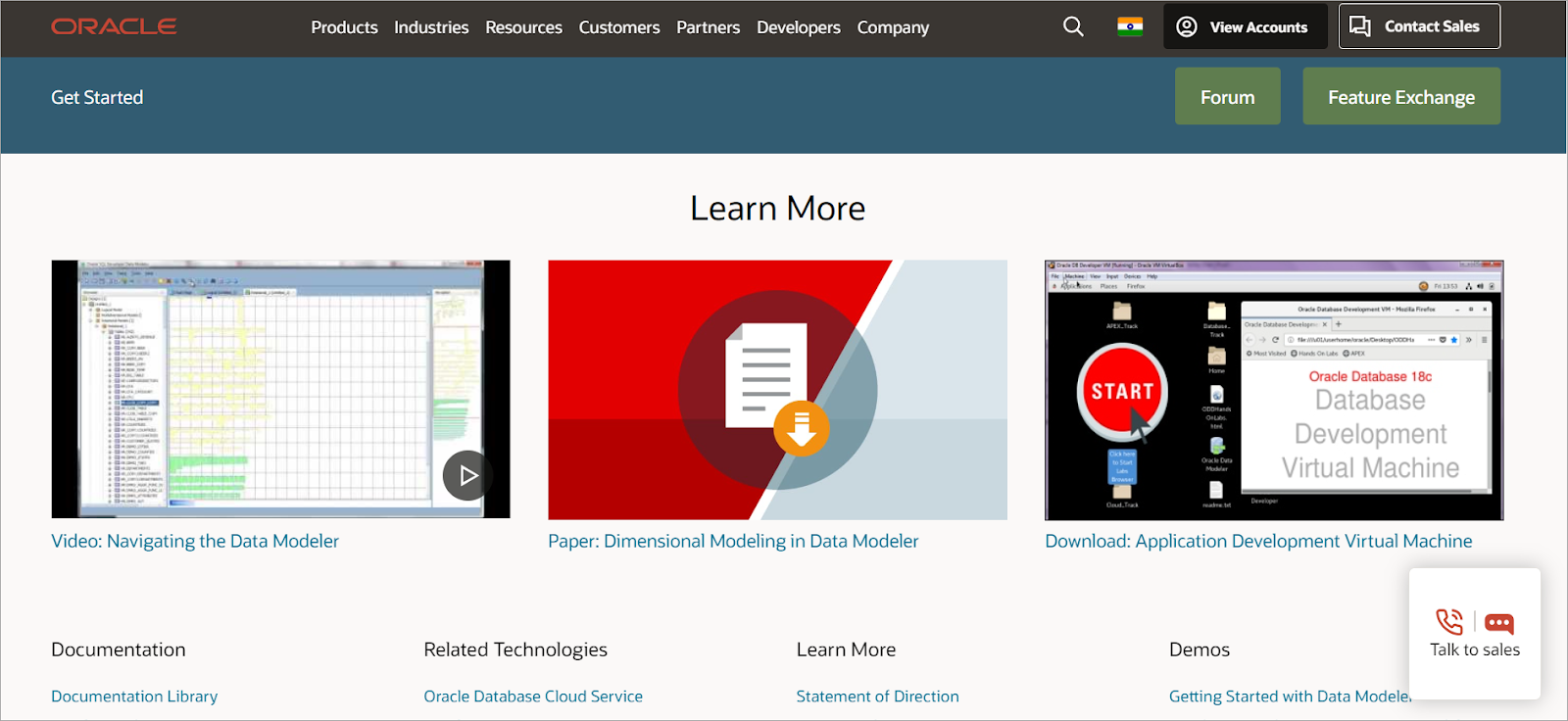Screen dimensions: 1568x721
Task: Play the Navigating the Data Modeler video
Action: tap(467, 475)
